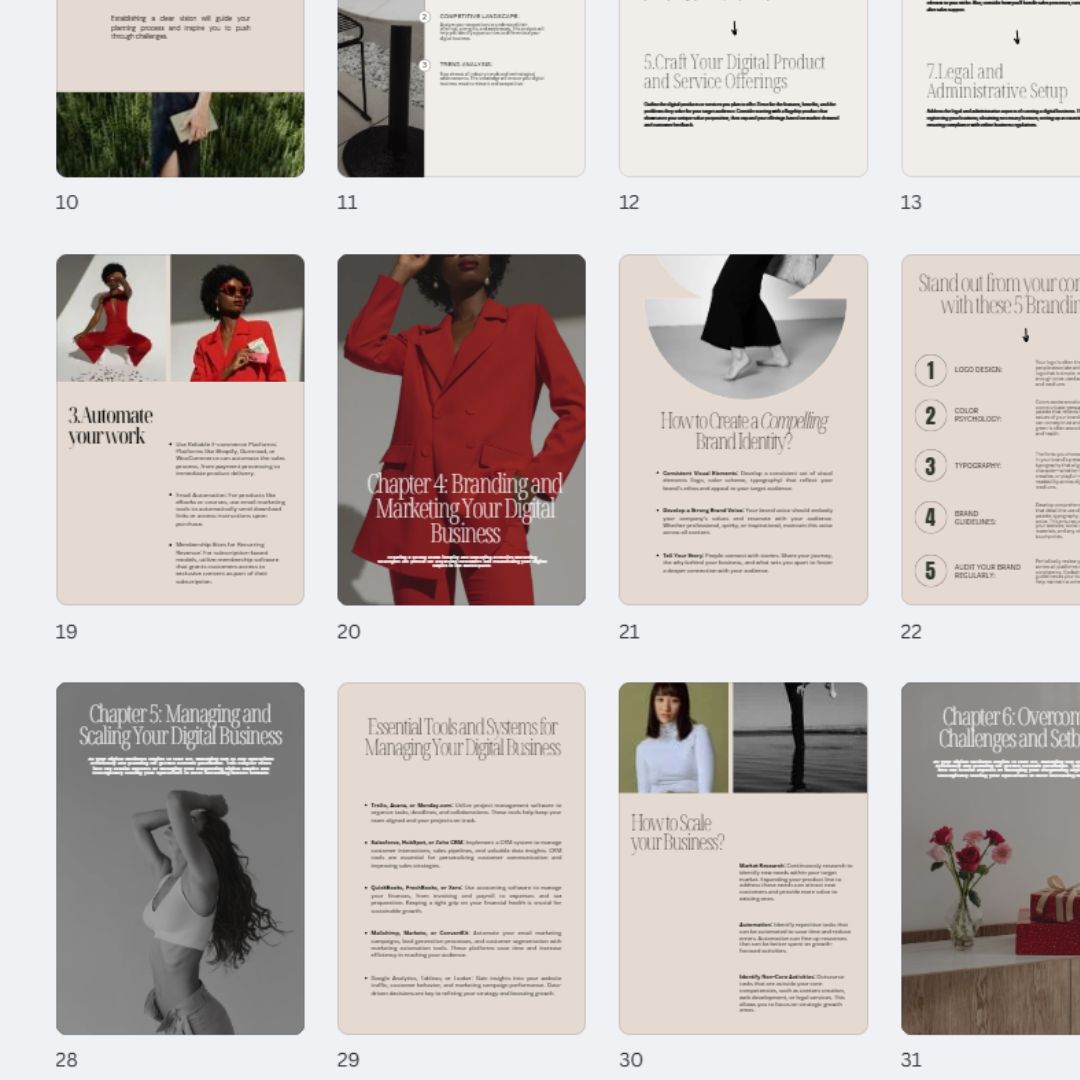Open How to Scale your Business page thumbnail
The width and height of the screenshot is (1080, 1080).
pyautogui.click(x=743, y=858)
